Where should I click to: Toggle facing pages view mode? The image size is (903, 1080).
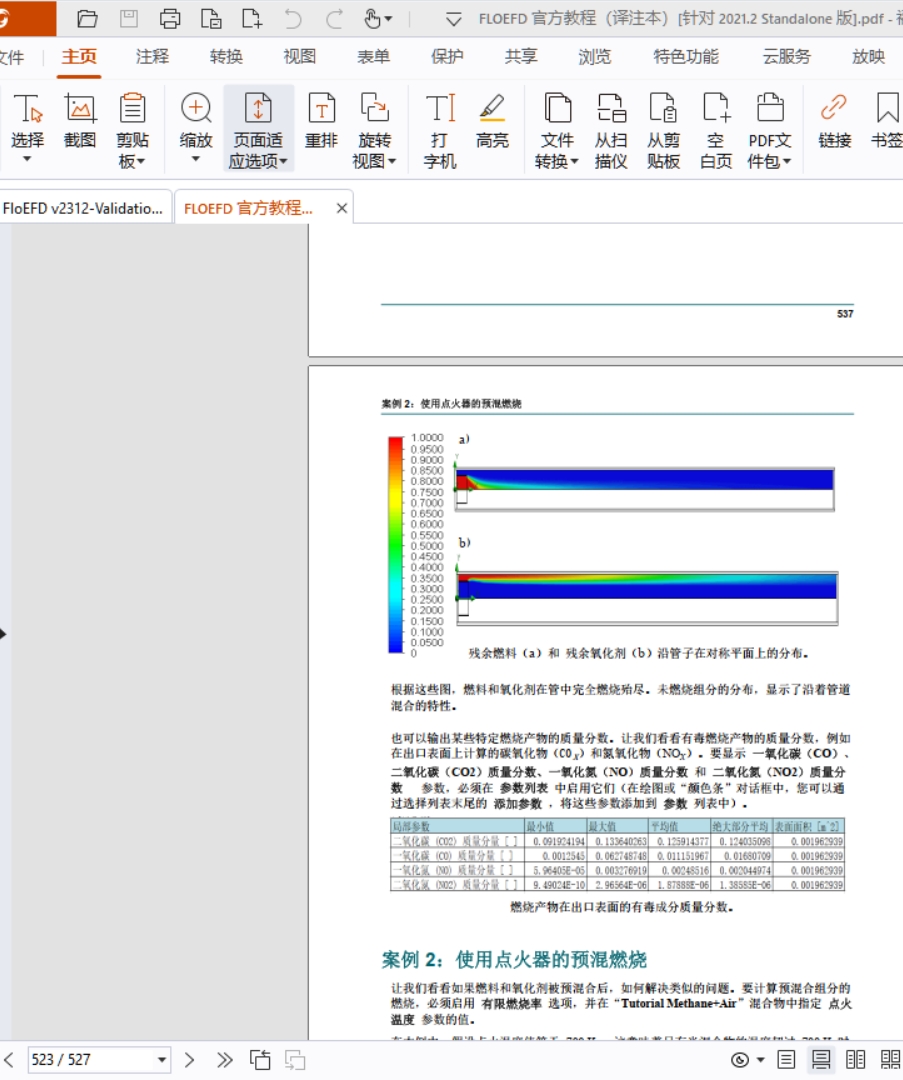tap(856, 1060)
